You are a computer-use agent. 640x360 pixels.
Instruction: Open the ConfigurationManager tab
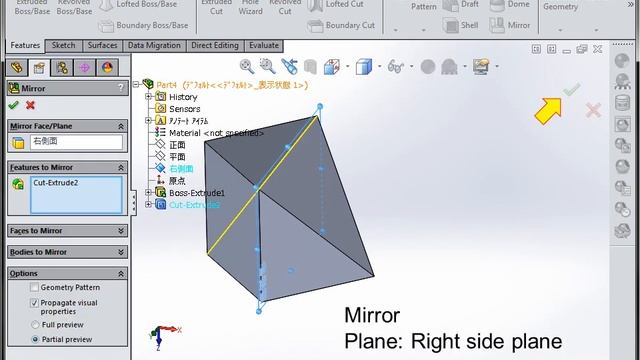(x=62, y=67)
